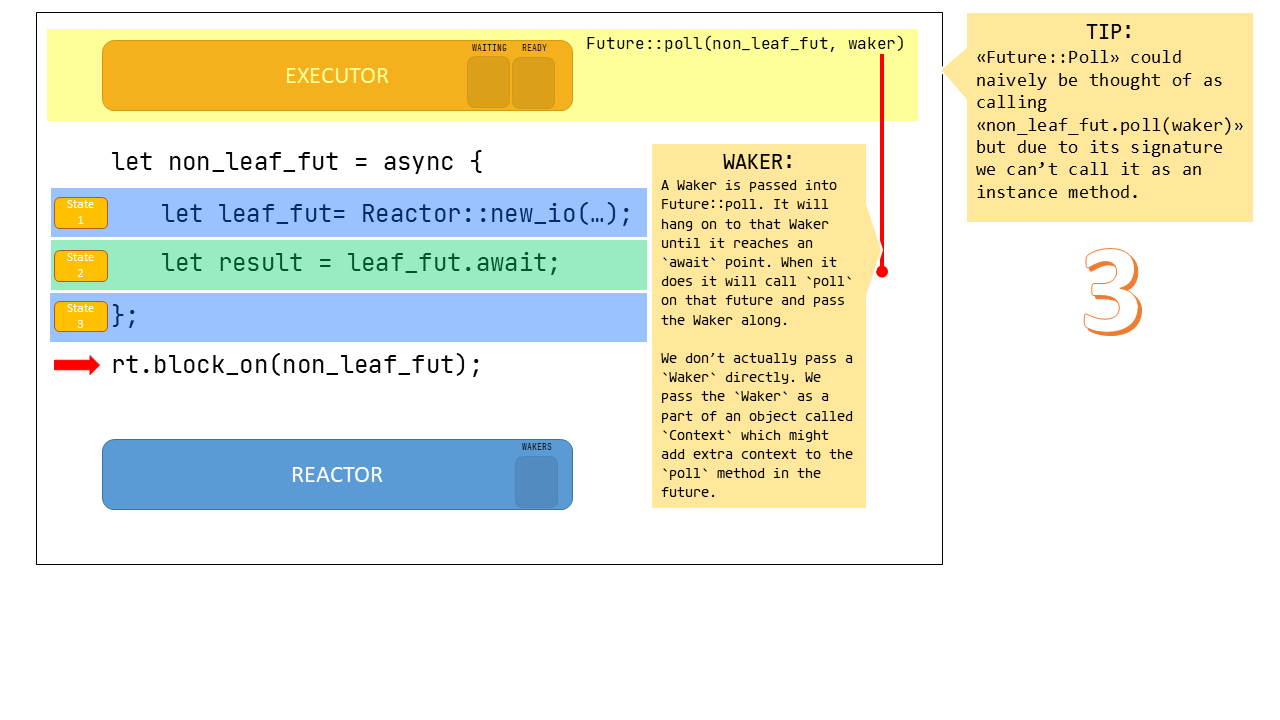Select the WAITING queue box in the executor
The image size is (1280, 720).
[488, 82]
